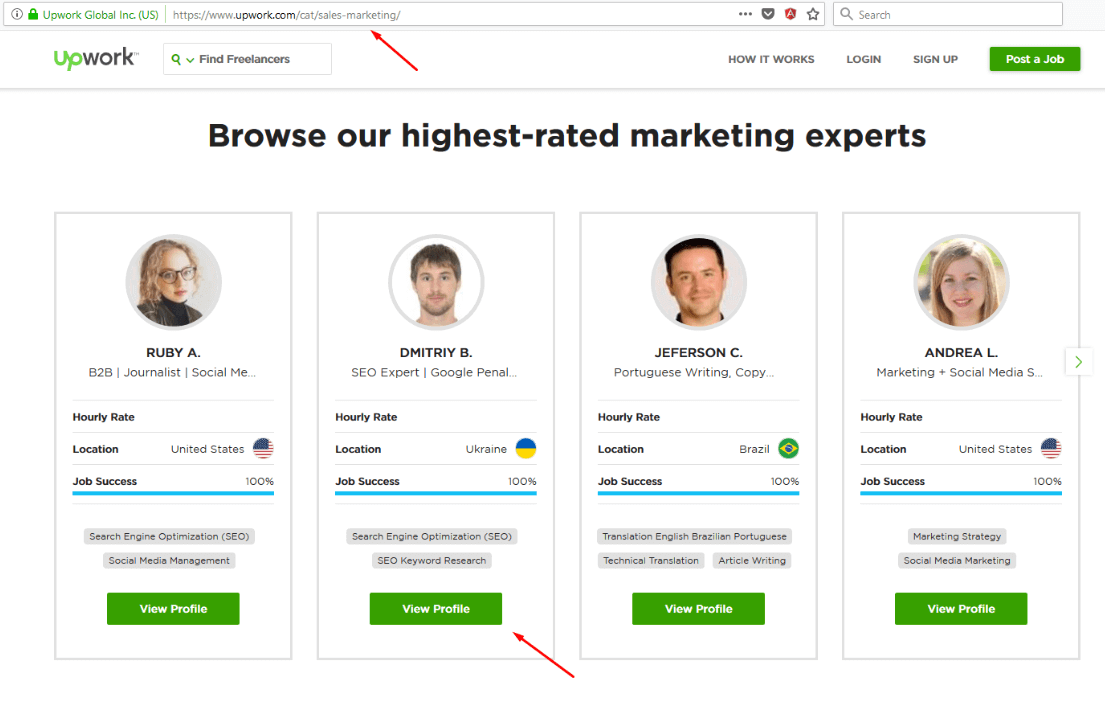Click Dmitriy B.'s profile photo
1105x705 pixels.
[x=436, y=282]
